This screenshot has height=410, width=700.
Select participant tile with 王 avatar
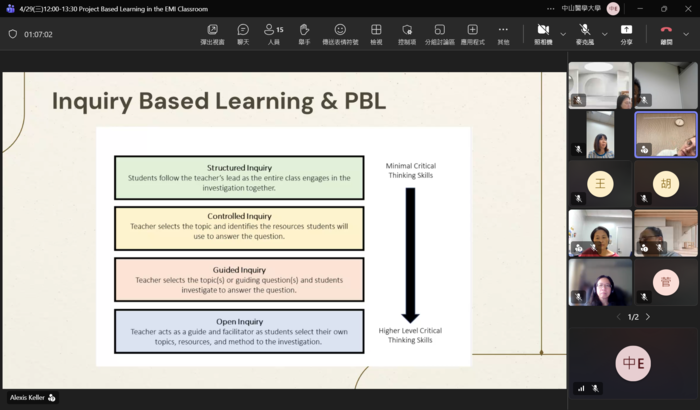[600, 184]
